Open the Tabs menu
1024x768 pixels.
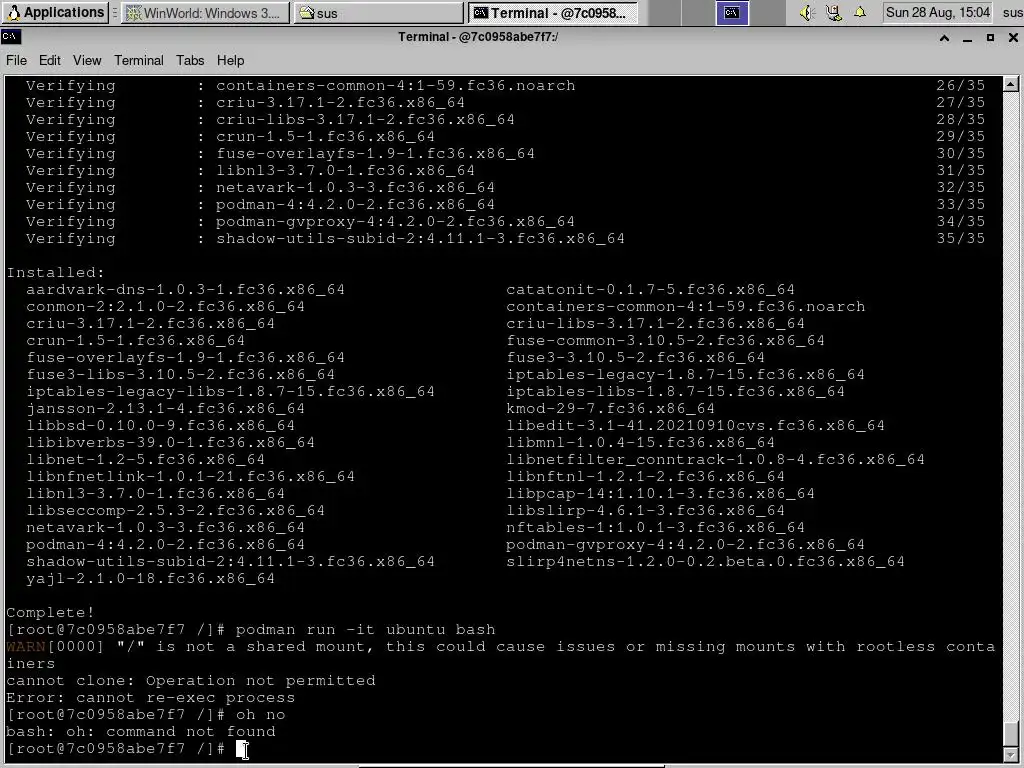[190, 60]
